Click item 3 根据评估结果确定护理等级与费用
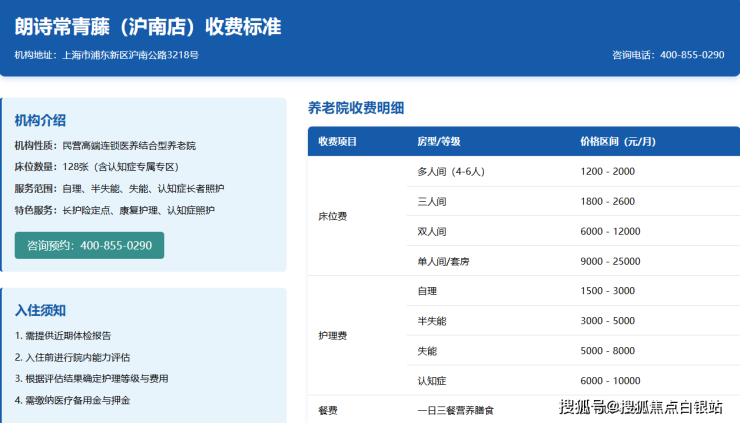The width and height of the screenshot is (740, 423). click(92, 379)
